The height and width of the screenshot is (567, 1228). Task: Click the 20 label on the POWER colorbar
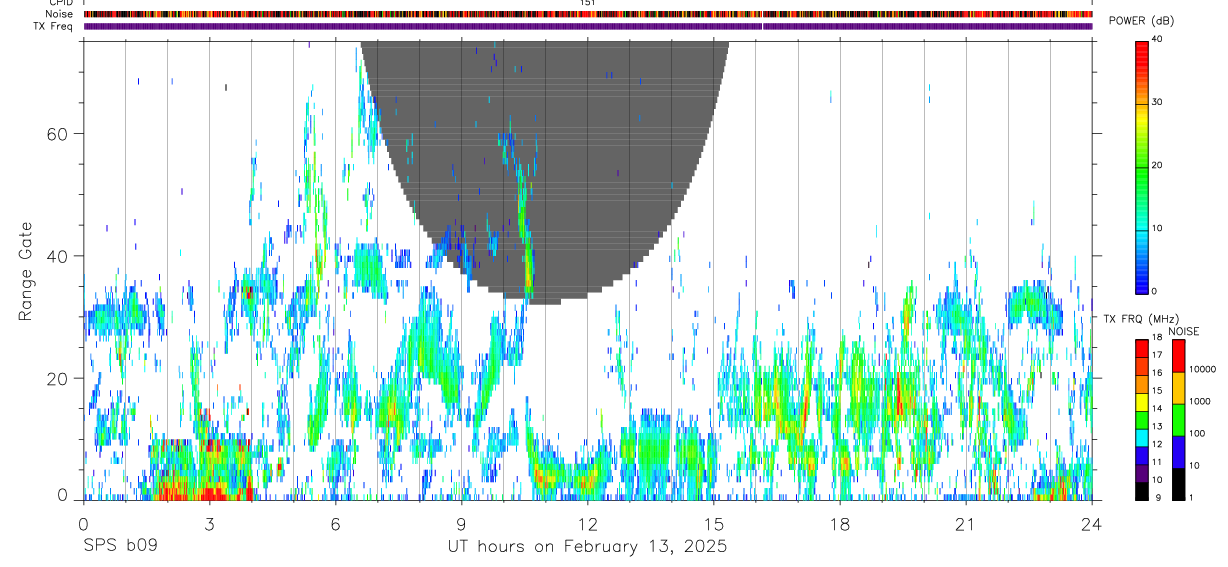(x=1157, y=166)
